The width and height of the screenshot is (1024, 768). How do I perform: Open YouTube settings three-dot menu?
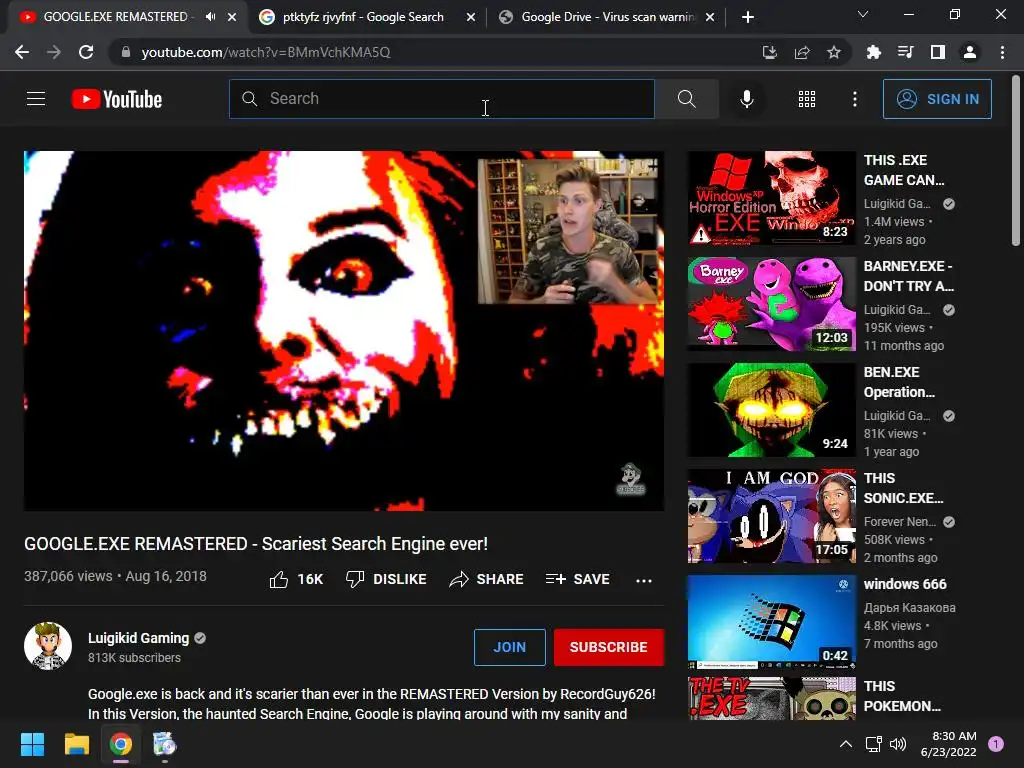pyautogui.click(x=854, y=99)
